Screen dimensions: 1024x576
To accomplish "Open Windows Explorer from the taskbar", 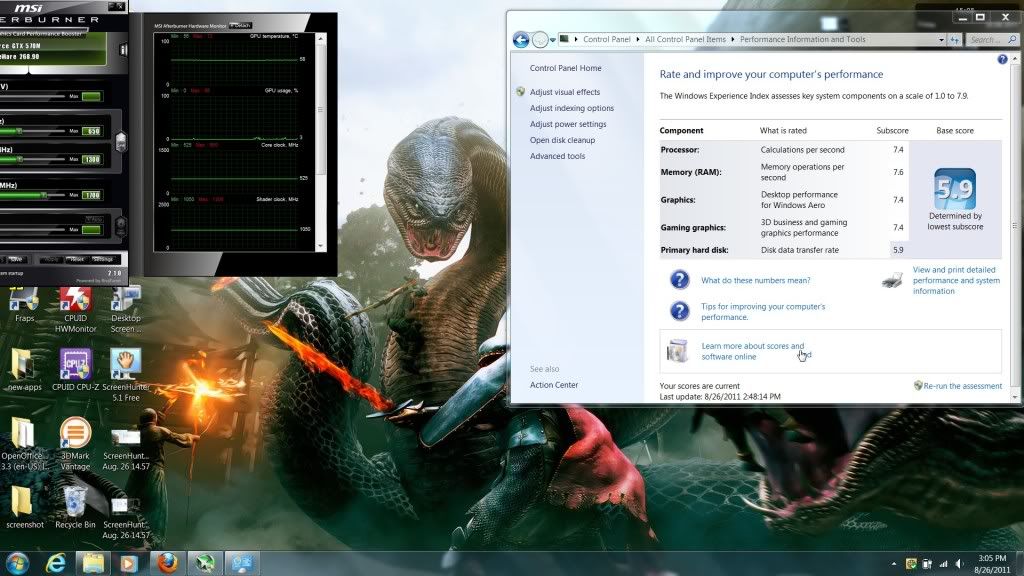I will [x=93, y=563].
